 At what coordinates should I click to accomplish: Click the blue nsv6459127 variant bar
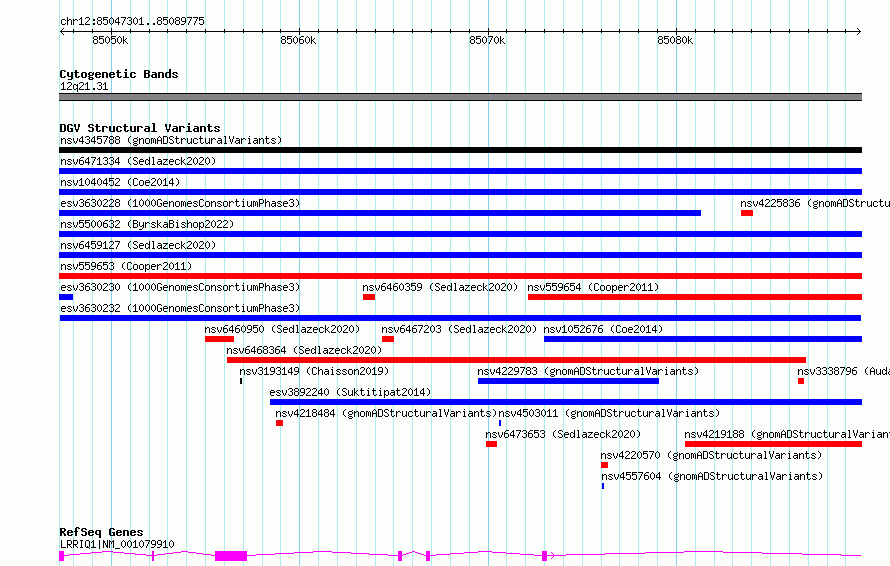pos(460,255)
